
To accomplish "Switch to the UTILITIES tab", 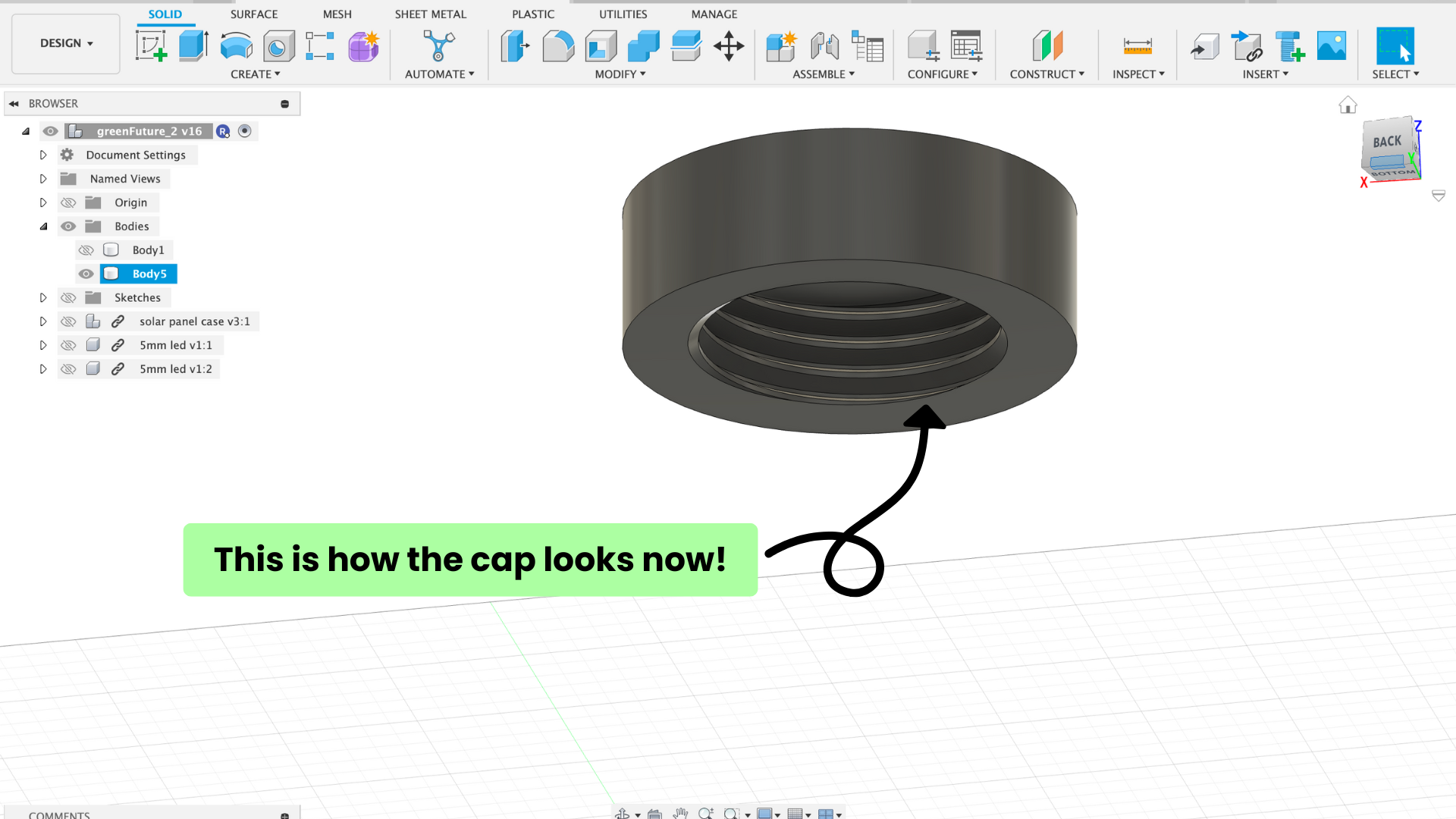I will pos(623,14).
